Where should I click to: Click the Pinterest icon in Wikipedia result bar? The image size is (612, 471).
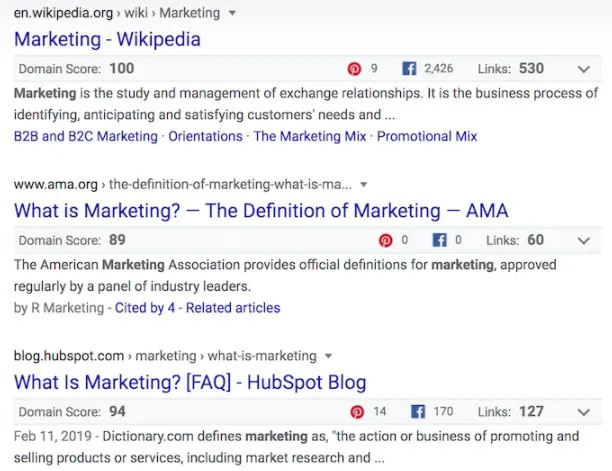click(x=354, y=69)
